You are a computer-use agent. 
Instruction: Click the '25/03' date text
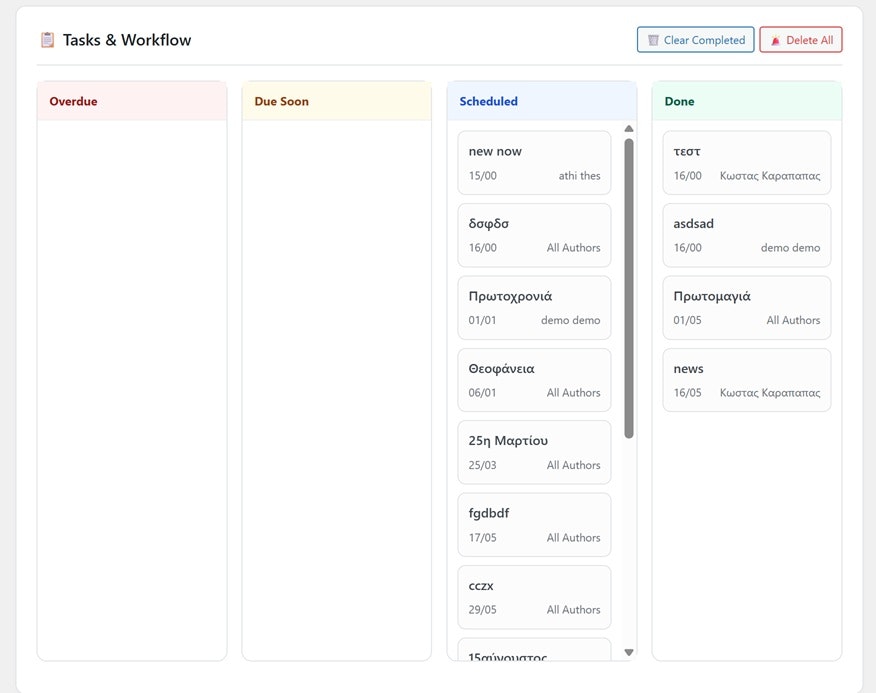(x=482, y=465)
